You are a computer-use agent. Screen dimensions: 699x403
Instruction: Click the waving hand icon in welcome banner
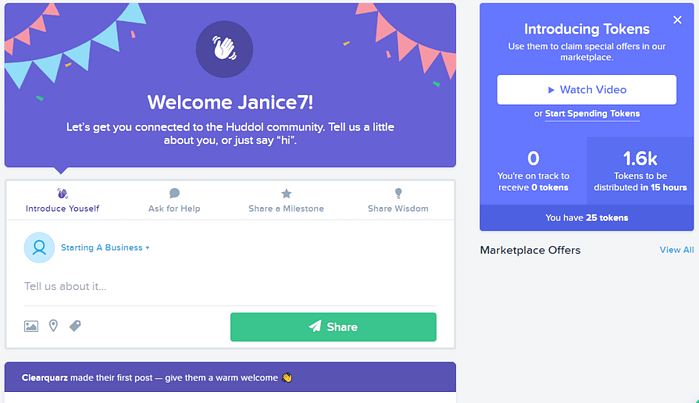click(224, 49)
